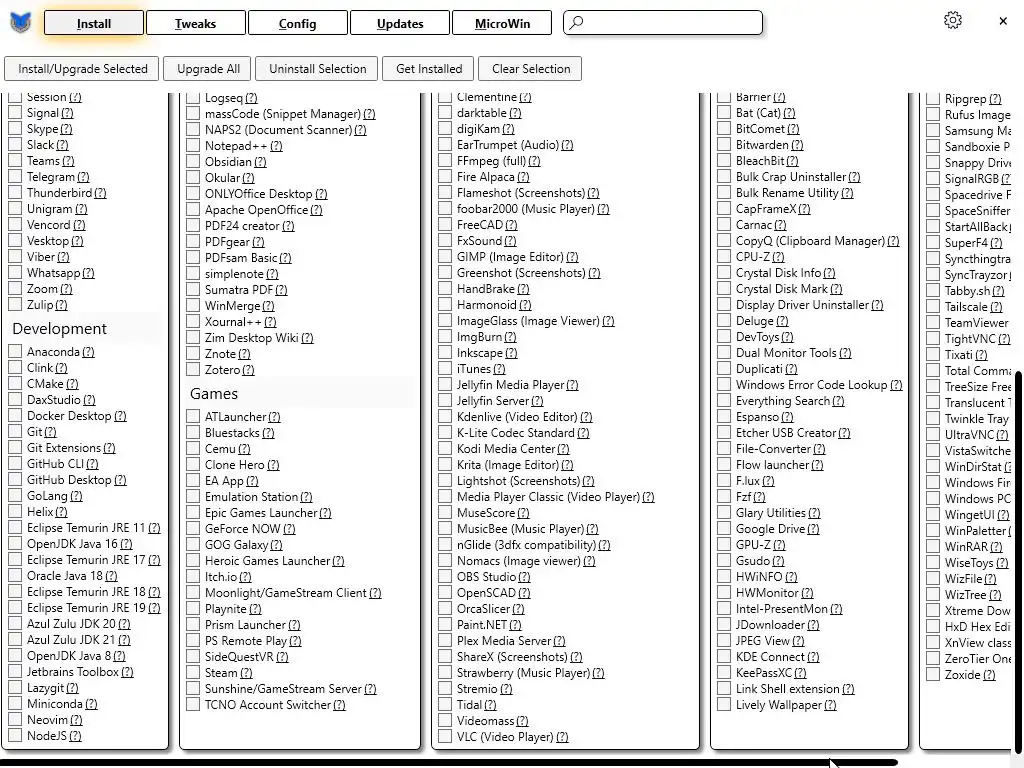
Task: Tick the Epic Games Launcher checkbox
Action: (x=193, y=513)
